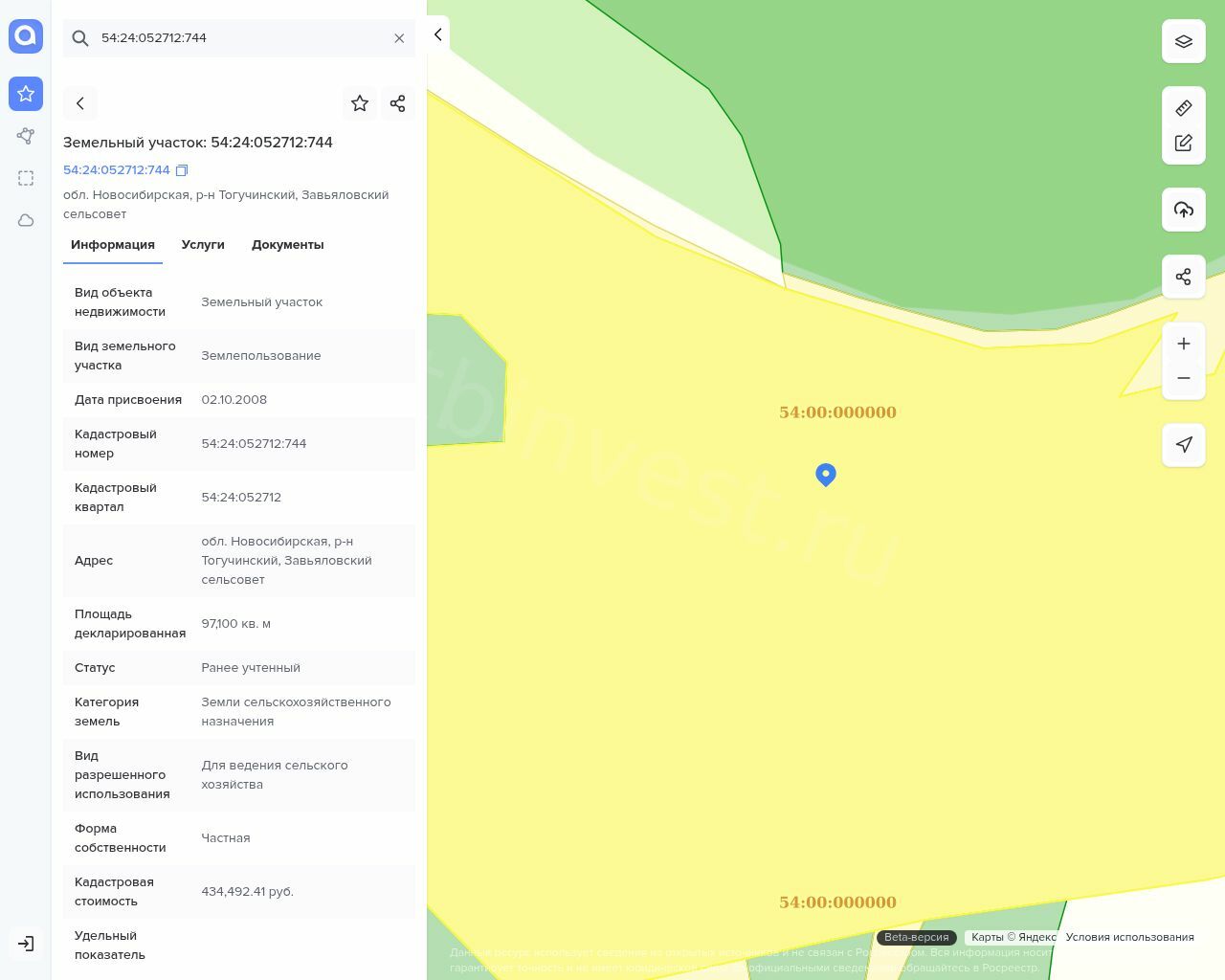Click the login icon in sidebar bottom
The image size is (1225, 980).
point(26,944)
